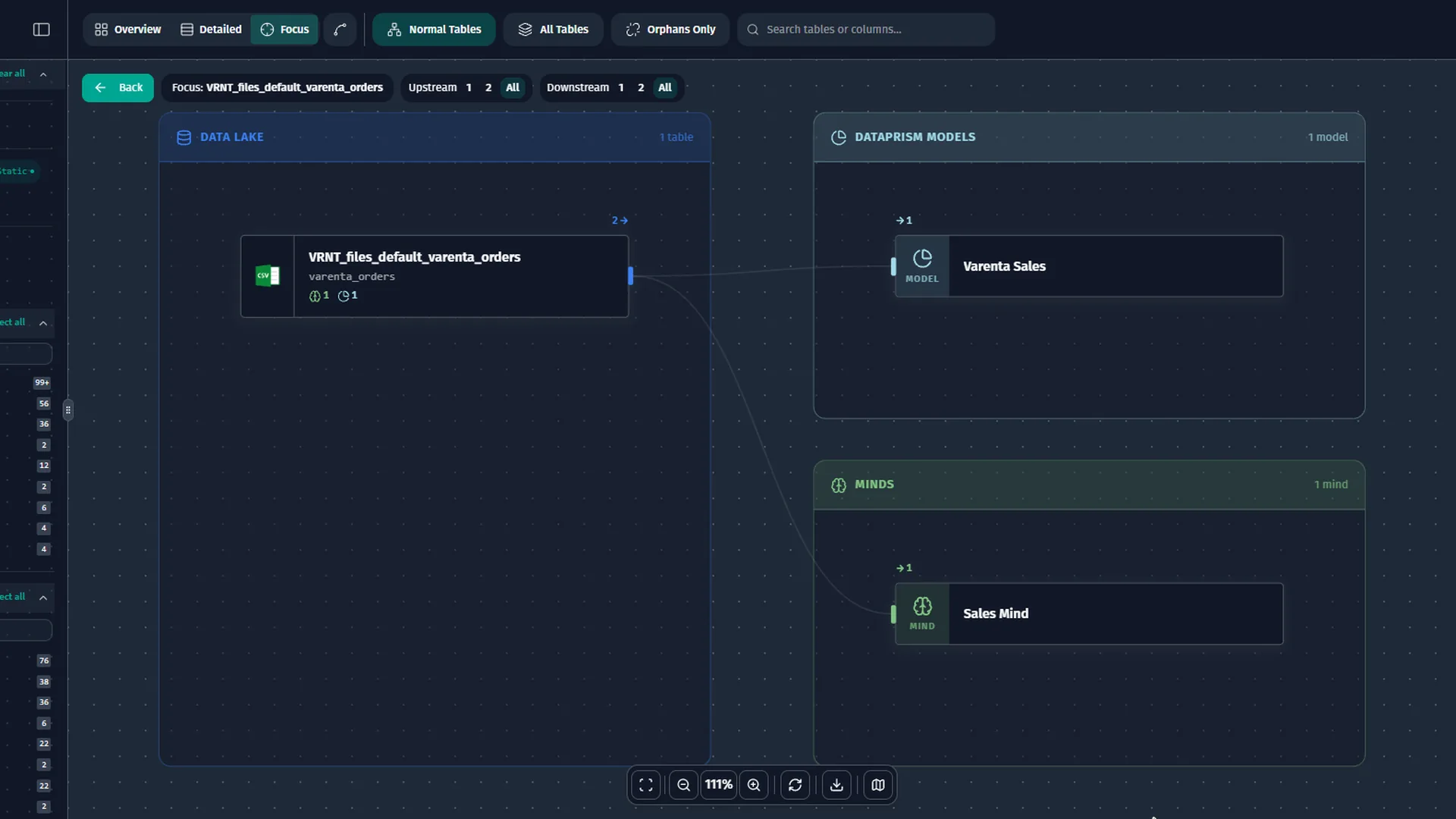Enable All Tables filter
The height and width of the screenshot is (819, 1456).
click(x=553, y=30)
